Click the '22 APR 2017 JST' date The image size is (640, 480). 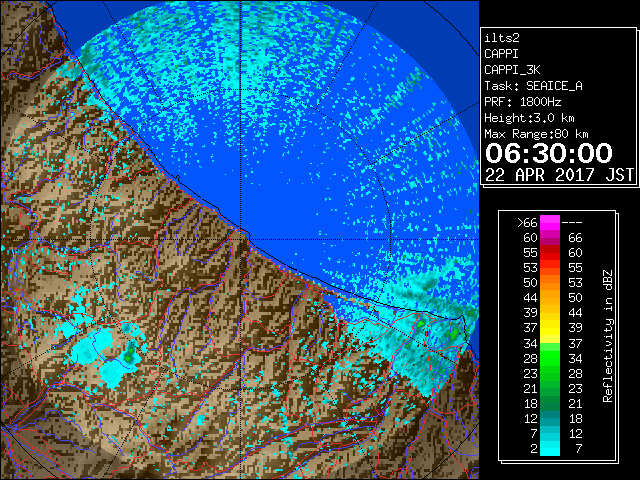tap(559, 175)
